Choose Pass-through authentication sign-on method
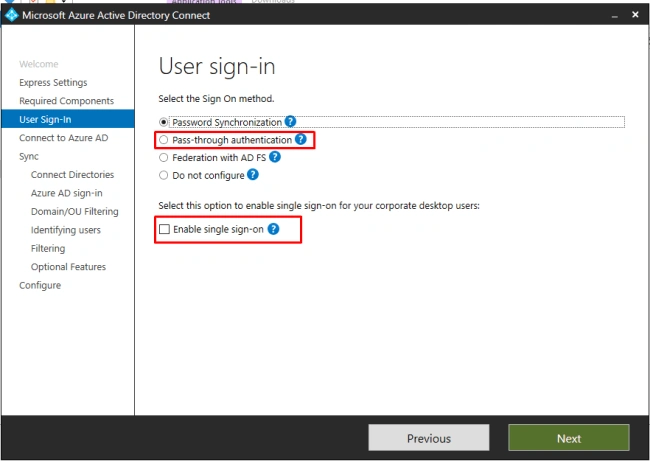 coord(164,140)
